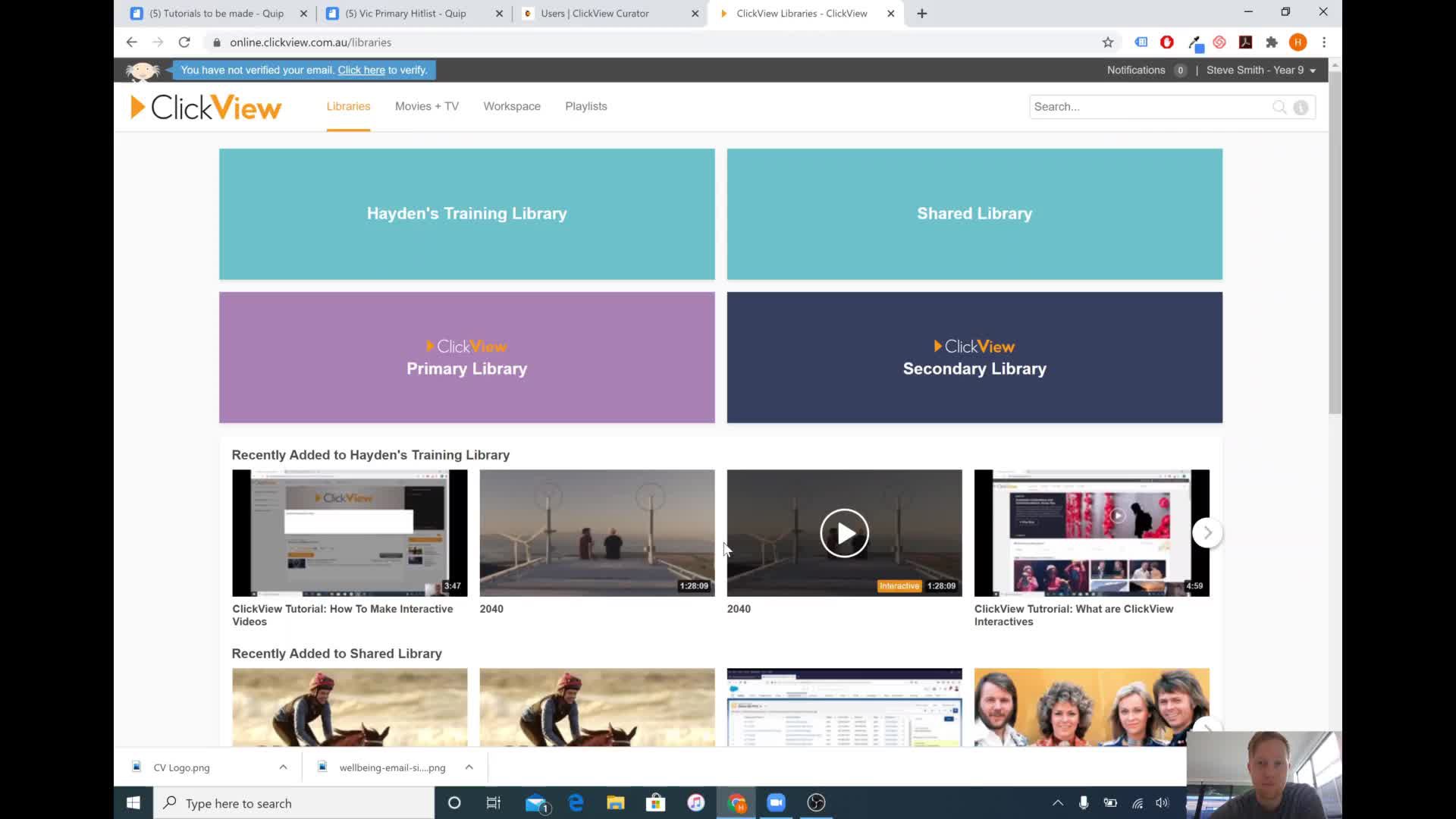Open Hayden's Training Library tile
This screenshot has width=1456, height=819.
point(467,214)
